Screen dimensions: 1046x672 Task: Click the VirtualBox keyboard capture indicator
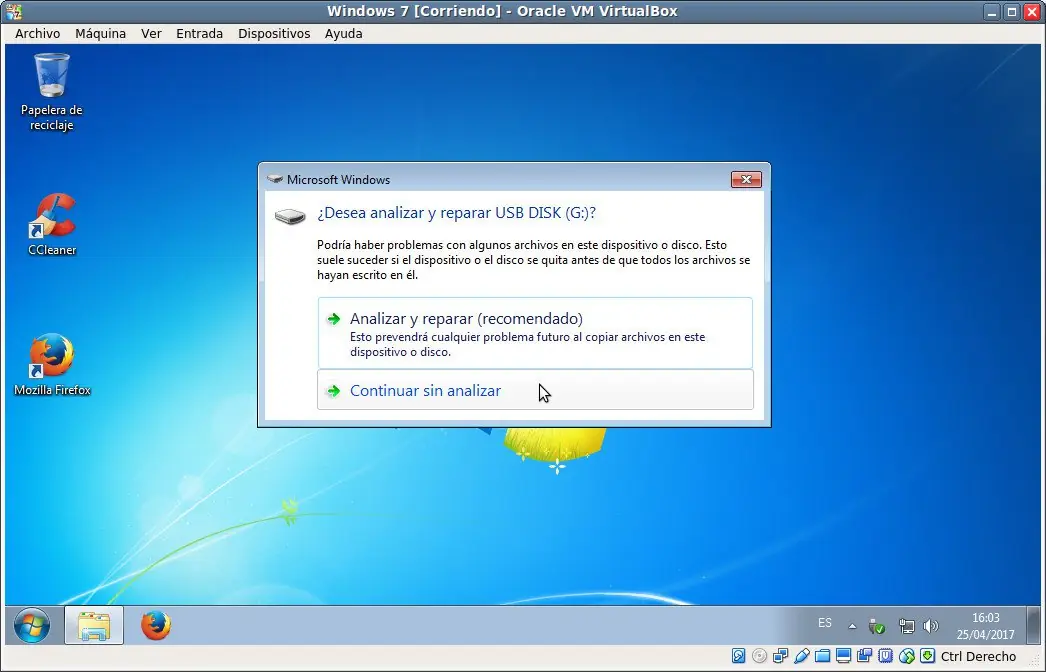pos(927,656)
